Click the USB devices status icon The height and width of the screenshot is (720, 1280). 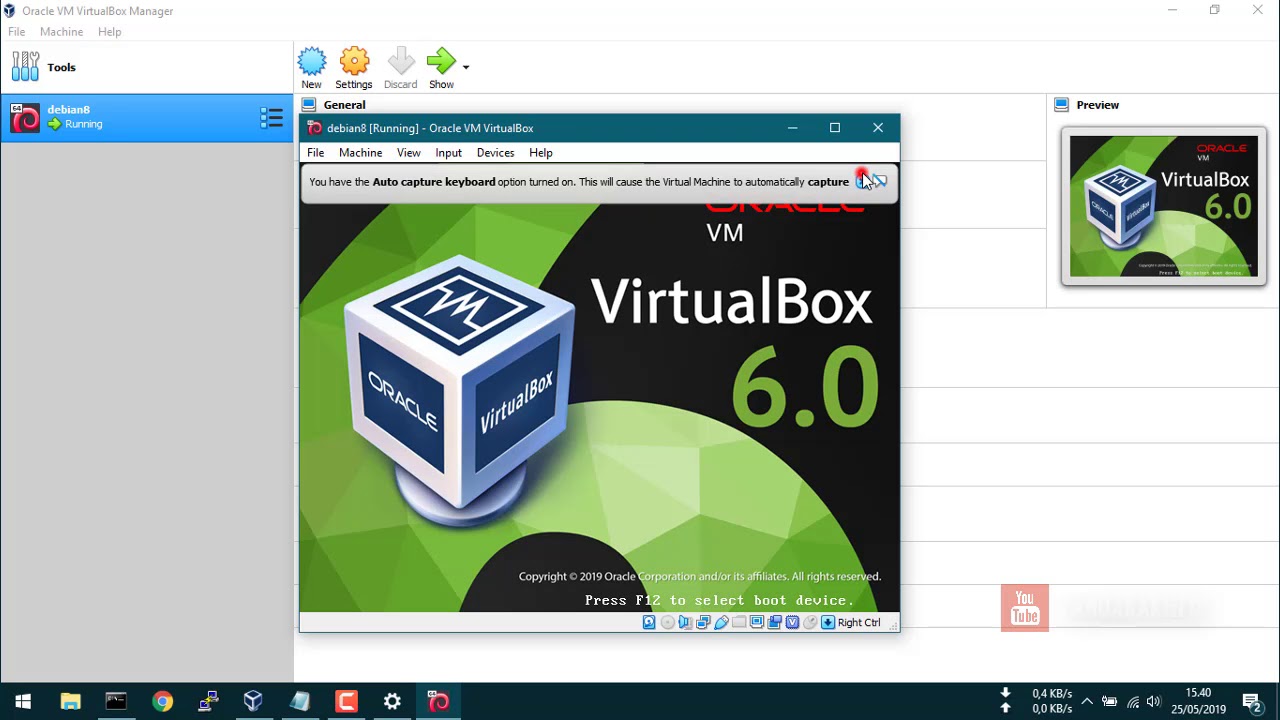(x=721, y=622)
